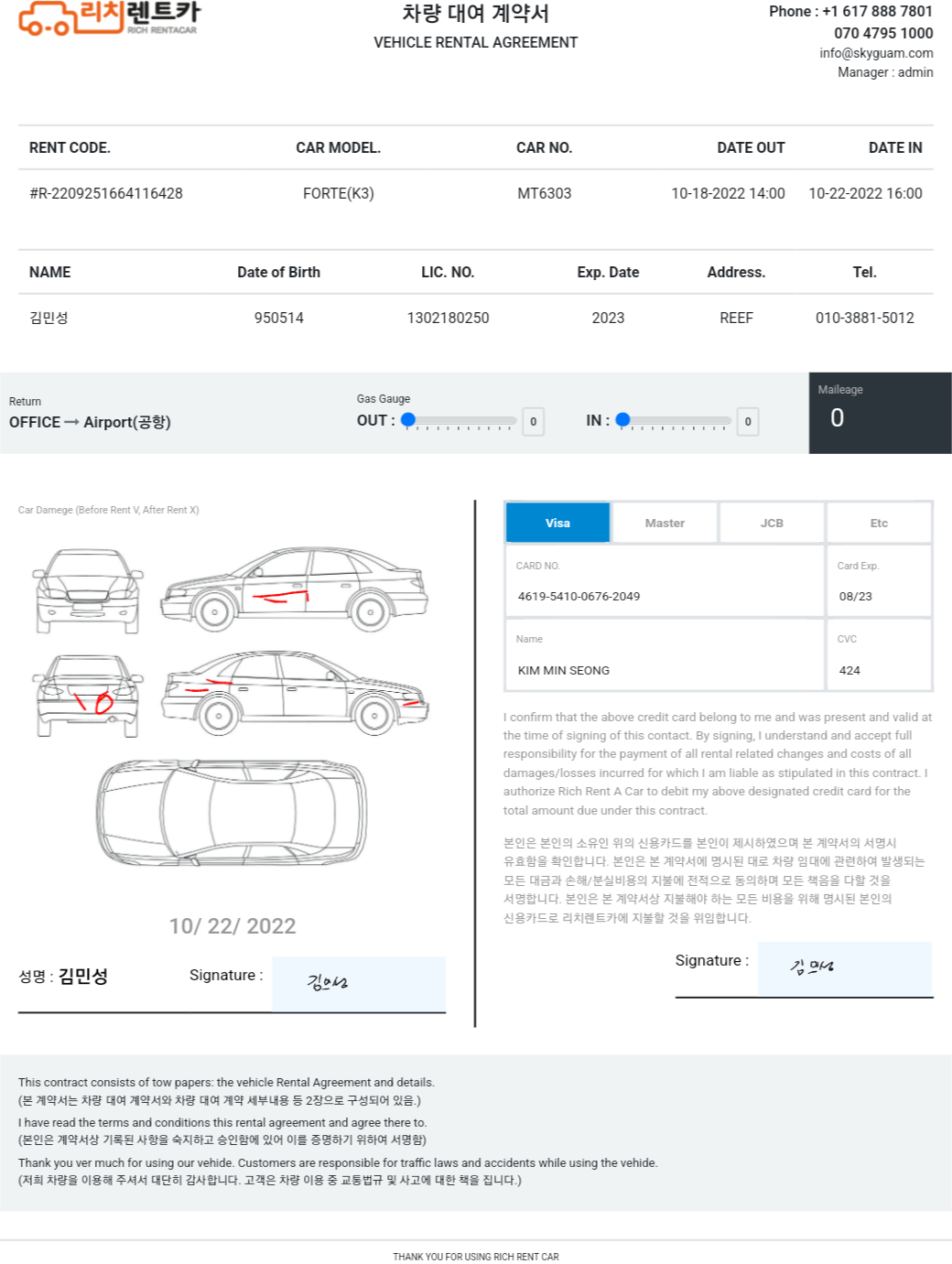Viewport: 952px width, 1264px height.
Task: Click the OUT gas value box
Action: (x=534, y=422)
